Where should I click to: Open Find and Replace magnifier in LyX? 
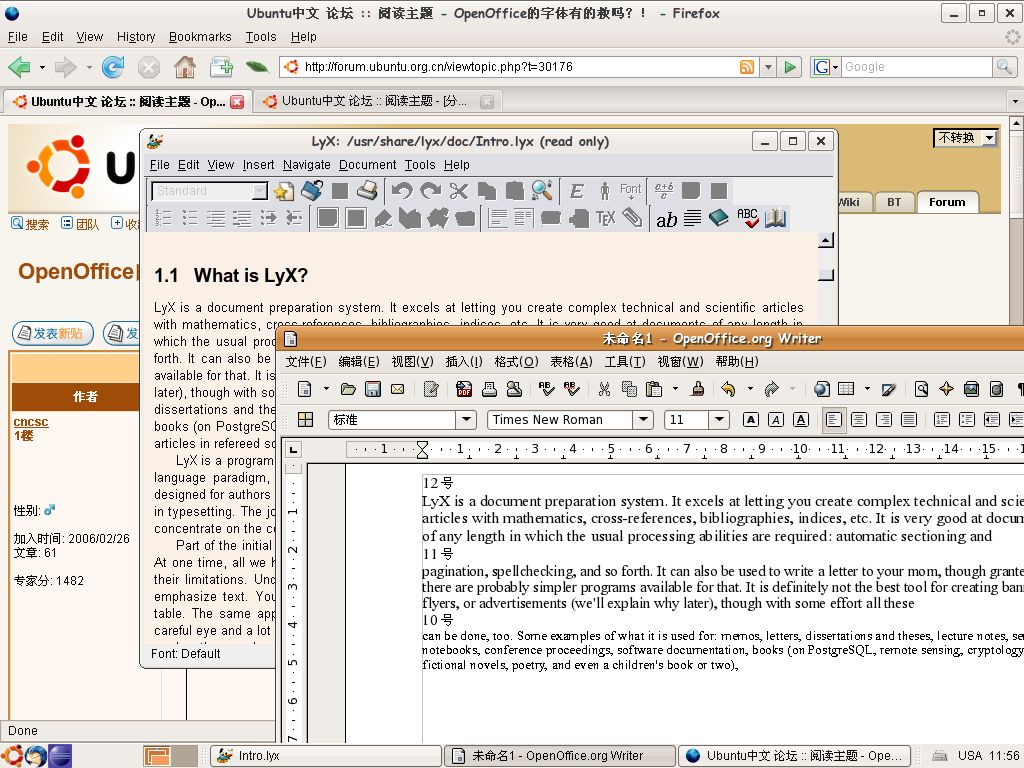(x=542, y=191)
